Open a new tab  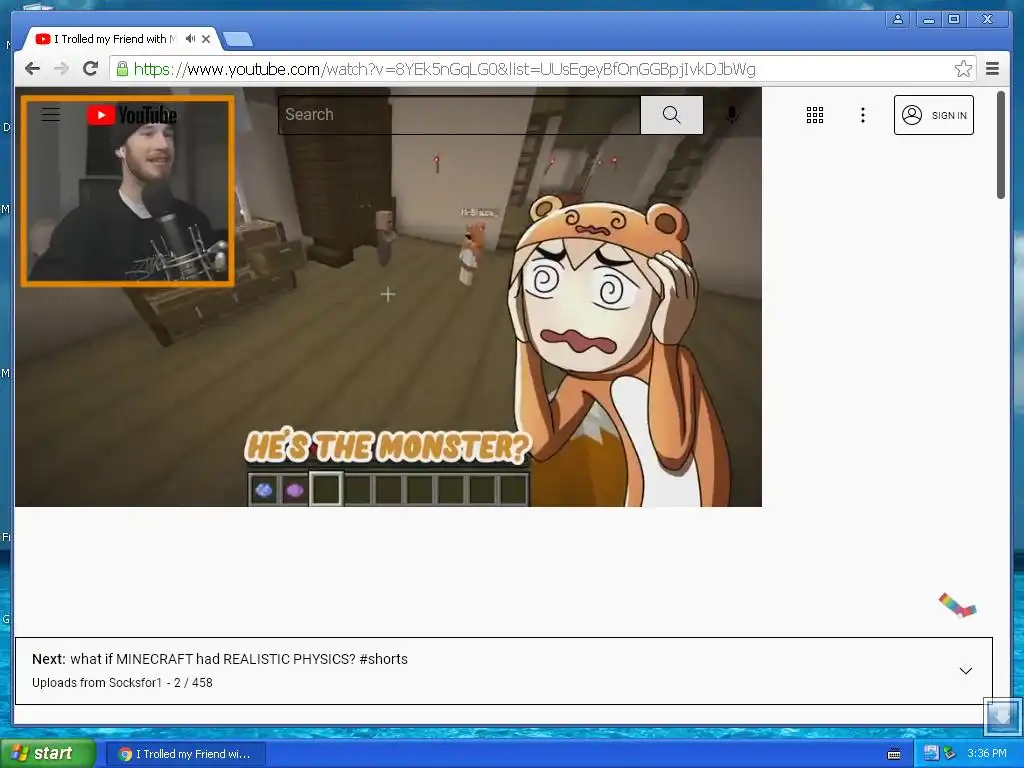tap(238, 40)
